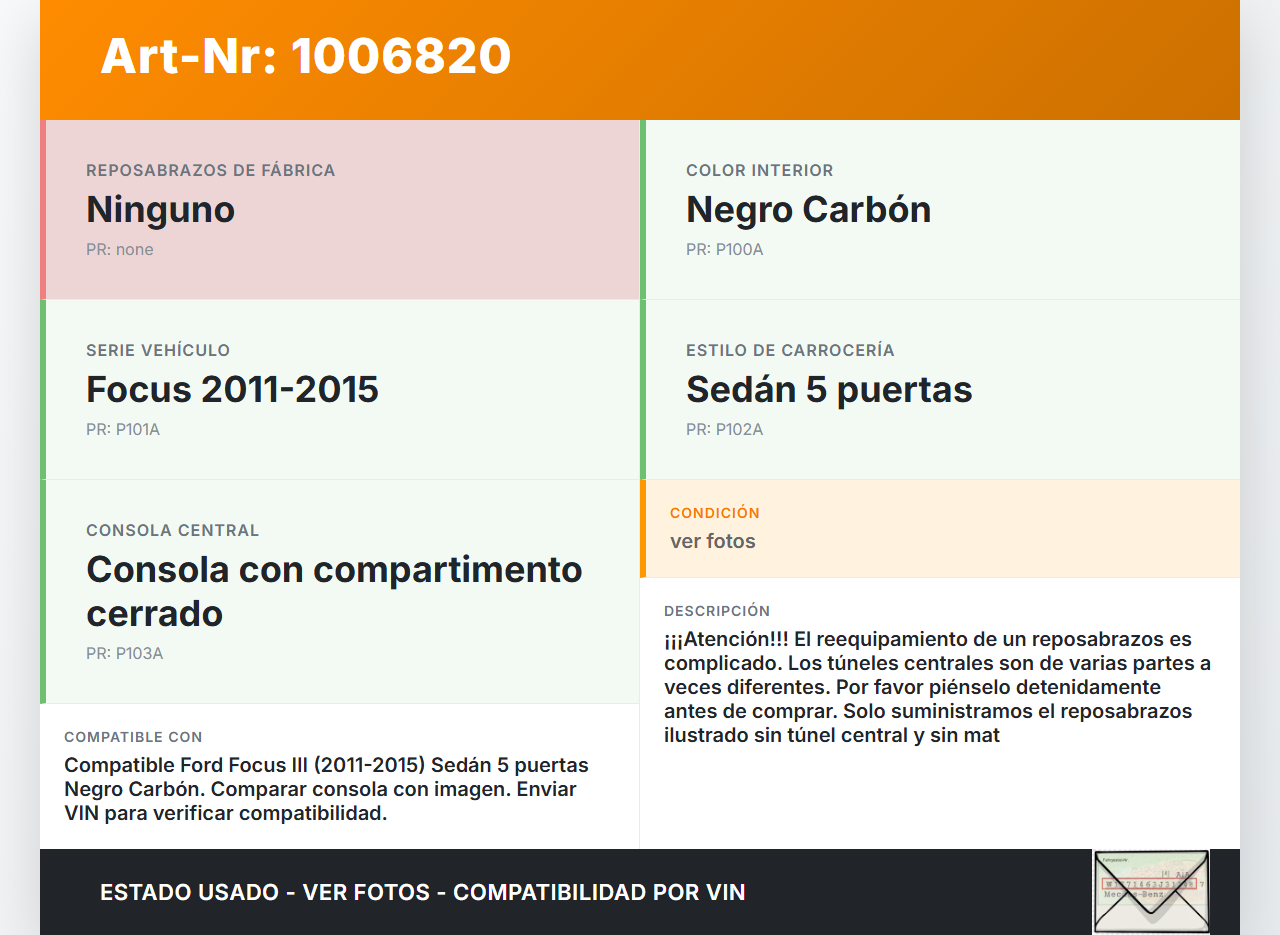Click the PR: P102A code
This screenshot has height=935, width=1280.
[x=724, y=429]
